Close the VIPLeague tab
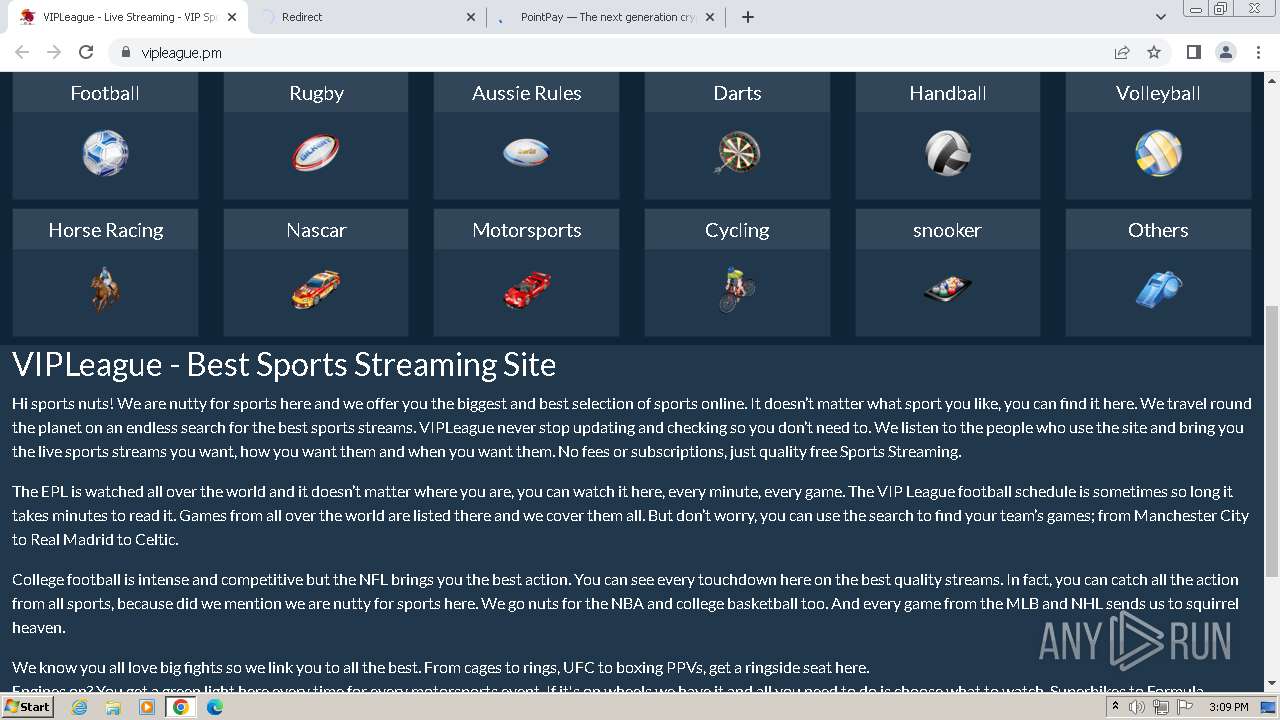The width and height of the screenshot is (1280, 720). [x=231, y=17]
